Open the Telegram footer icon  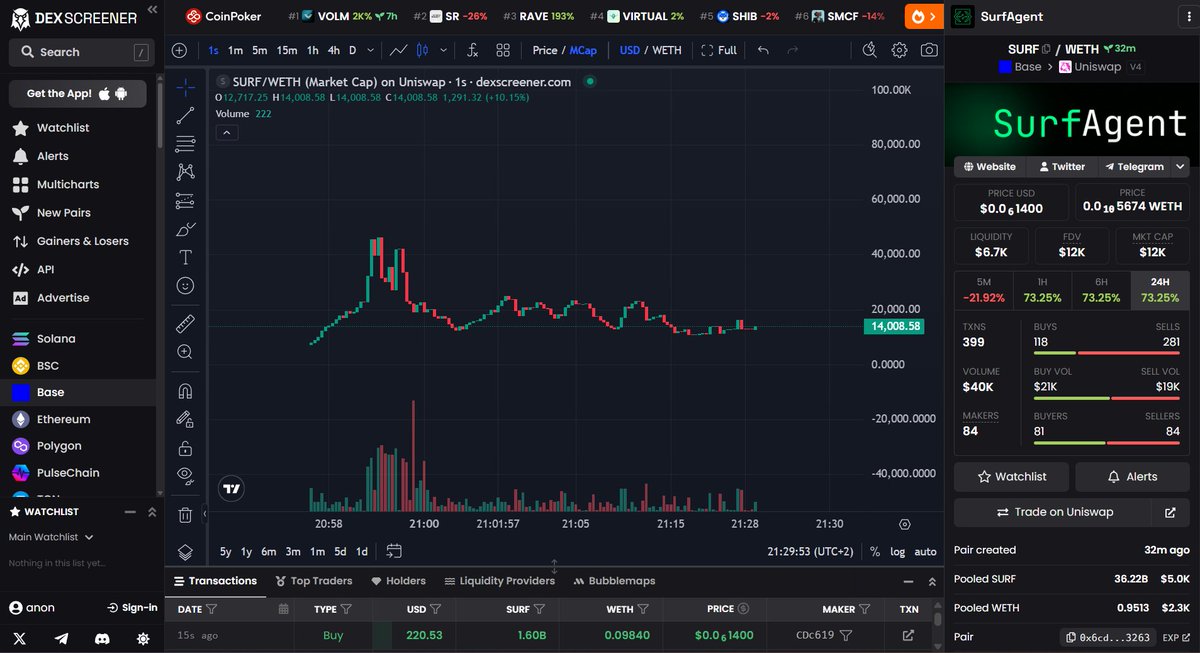(x=62, y=638)
